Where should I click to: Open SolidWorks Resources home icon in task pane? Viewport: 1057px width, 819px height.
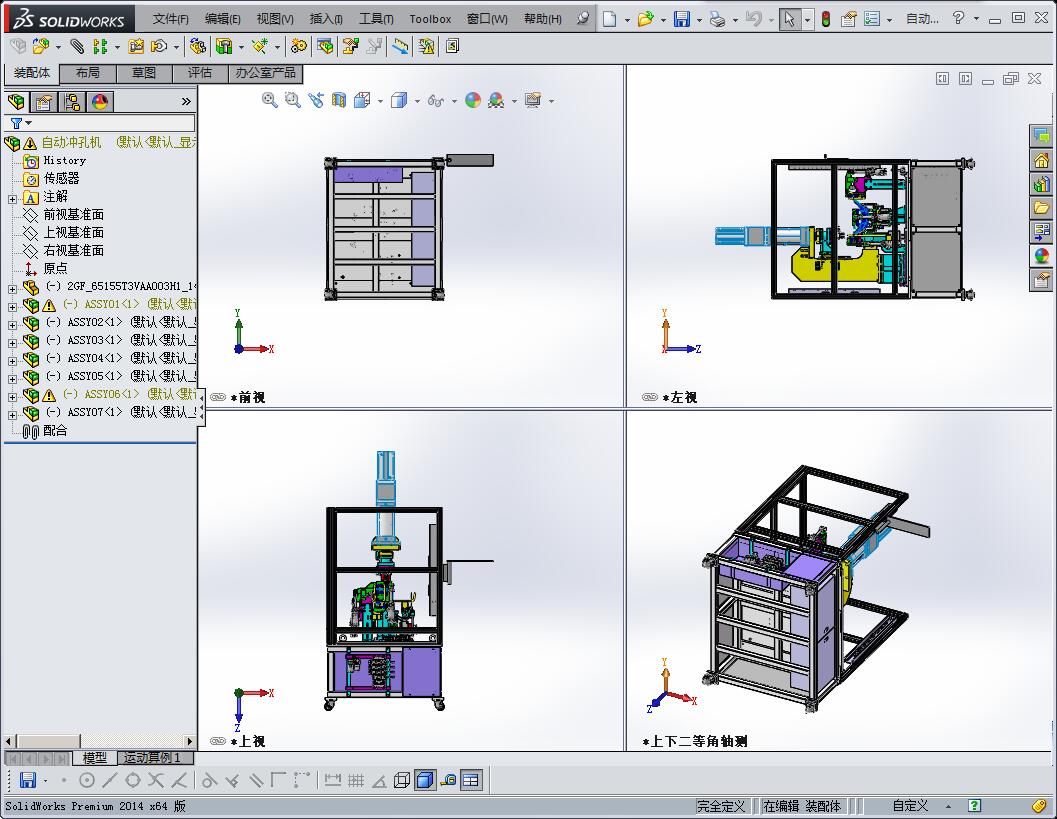coord(1041,160)
